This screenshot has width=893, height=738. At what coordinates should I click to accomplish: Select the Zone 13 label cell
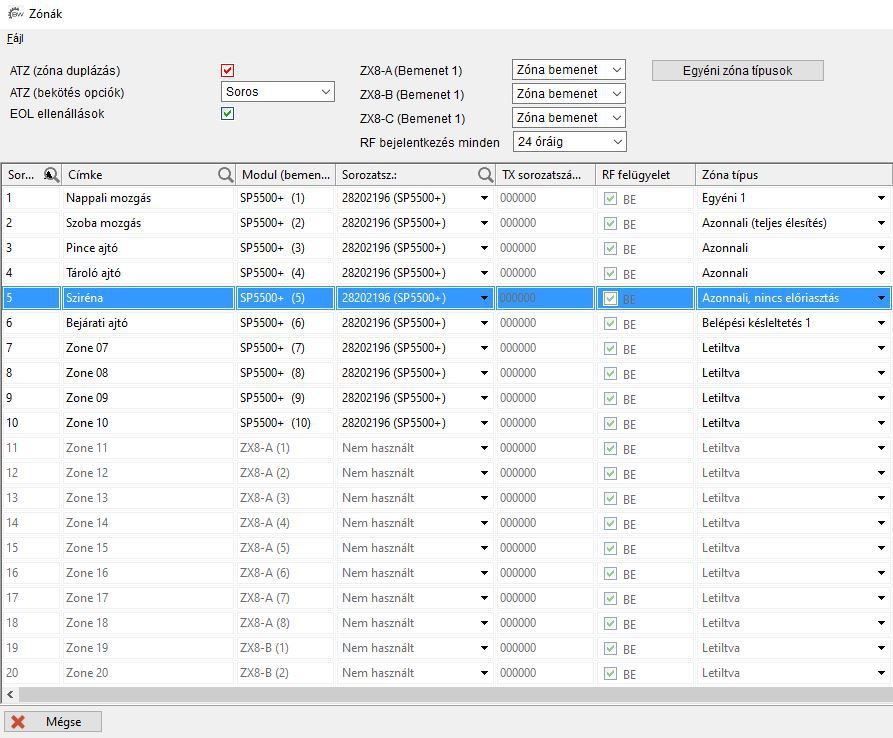click(x=148, y=498)
